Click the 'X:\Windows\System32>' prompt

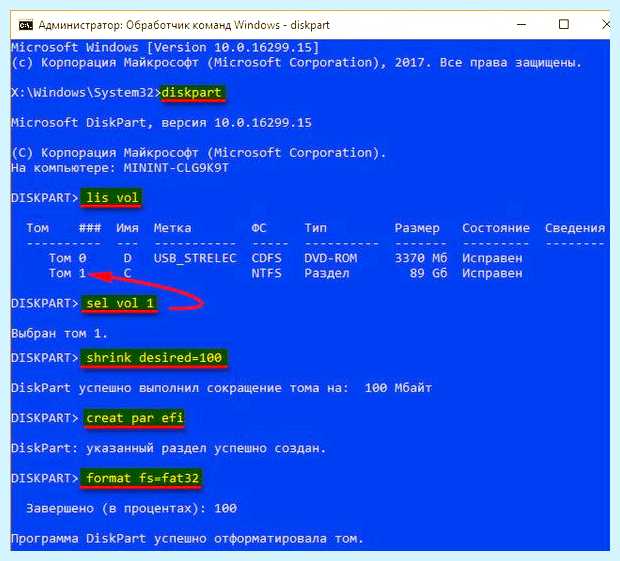coord(86,93)
